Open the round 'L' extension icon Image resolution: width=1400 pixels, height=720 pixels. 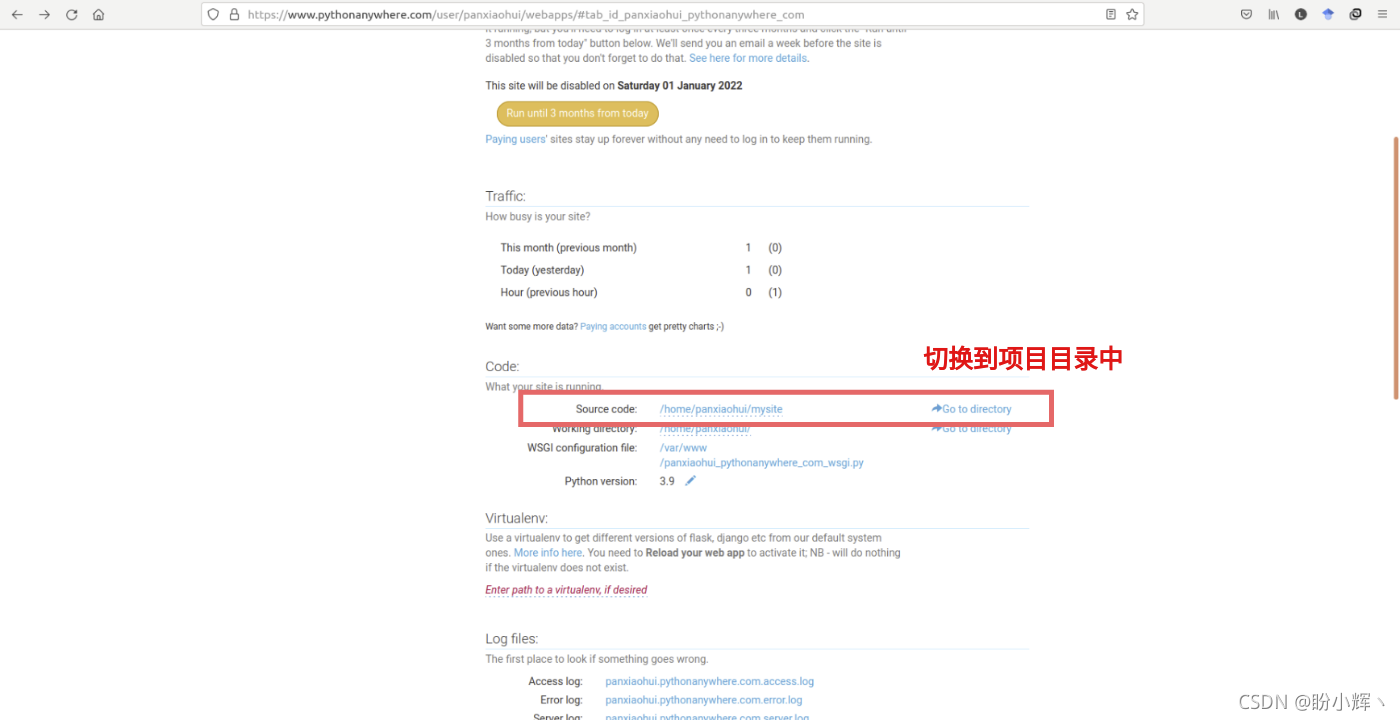click(1301, 15)
